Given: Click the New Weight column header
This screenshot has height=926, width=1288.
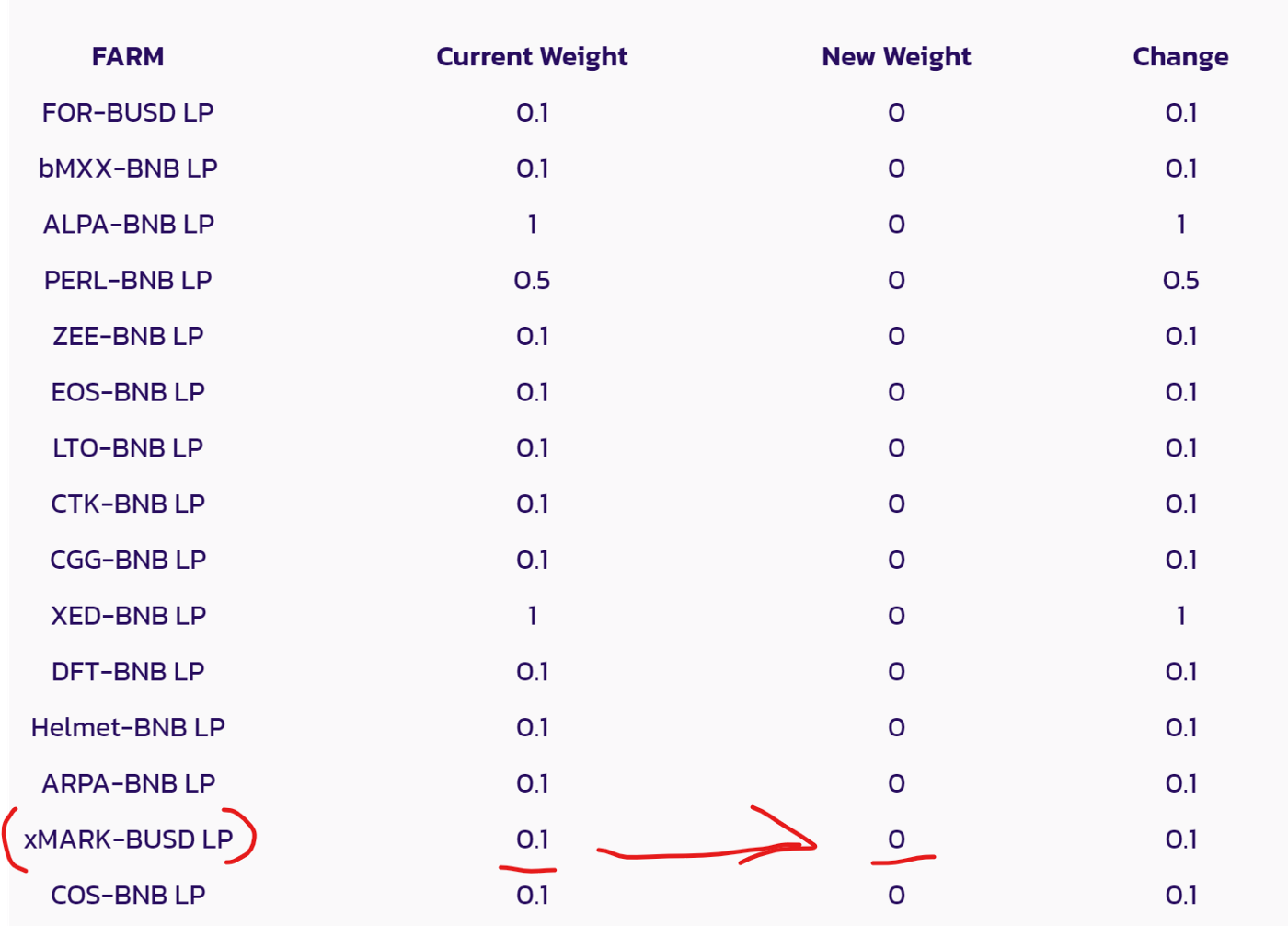Looking at the screenshot, I should click(896, 57).
